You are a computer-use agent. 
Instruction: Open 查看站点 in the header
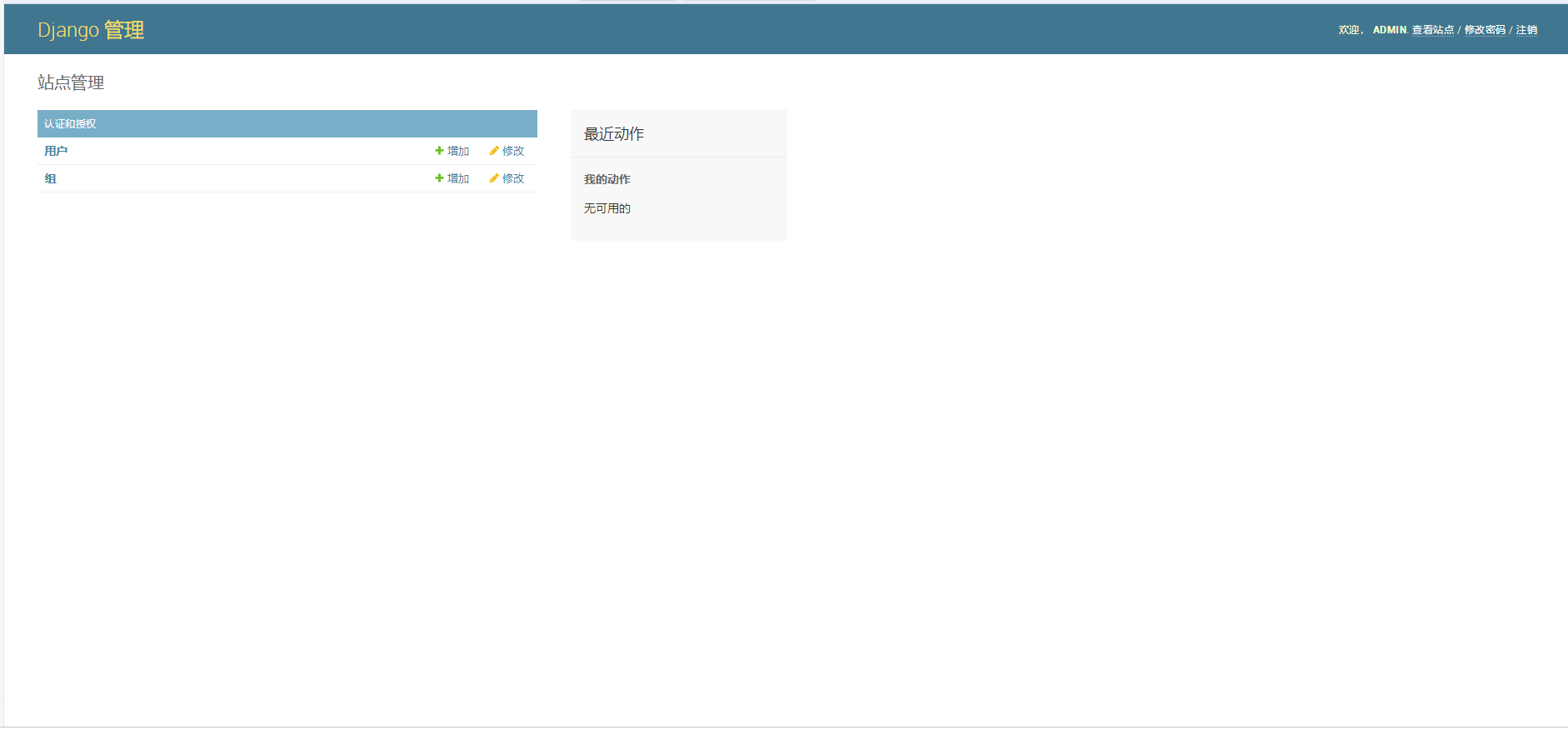coord(1432,30)
